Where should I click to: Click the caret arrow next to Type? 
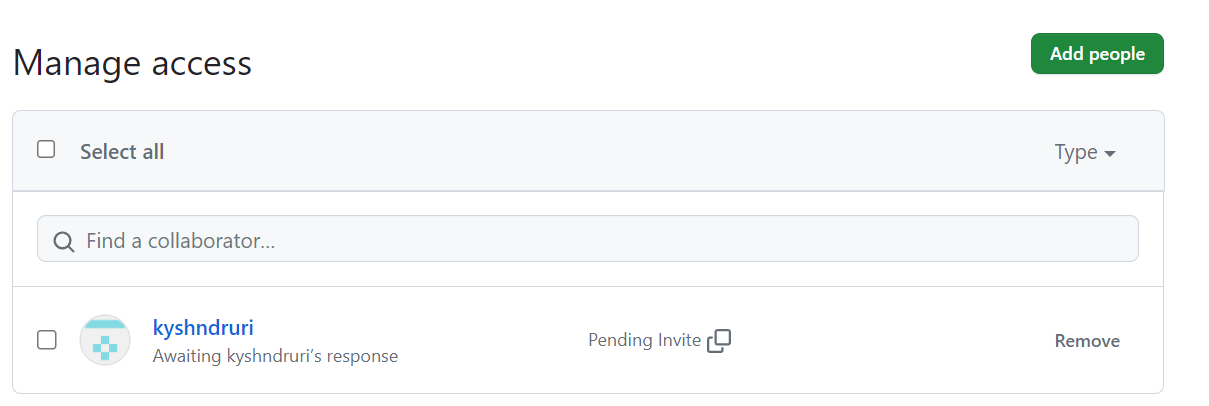pyautogui.click(x=1109, y=153)
